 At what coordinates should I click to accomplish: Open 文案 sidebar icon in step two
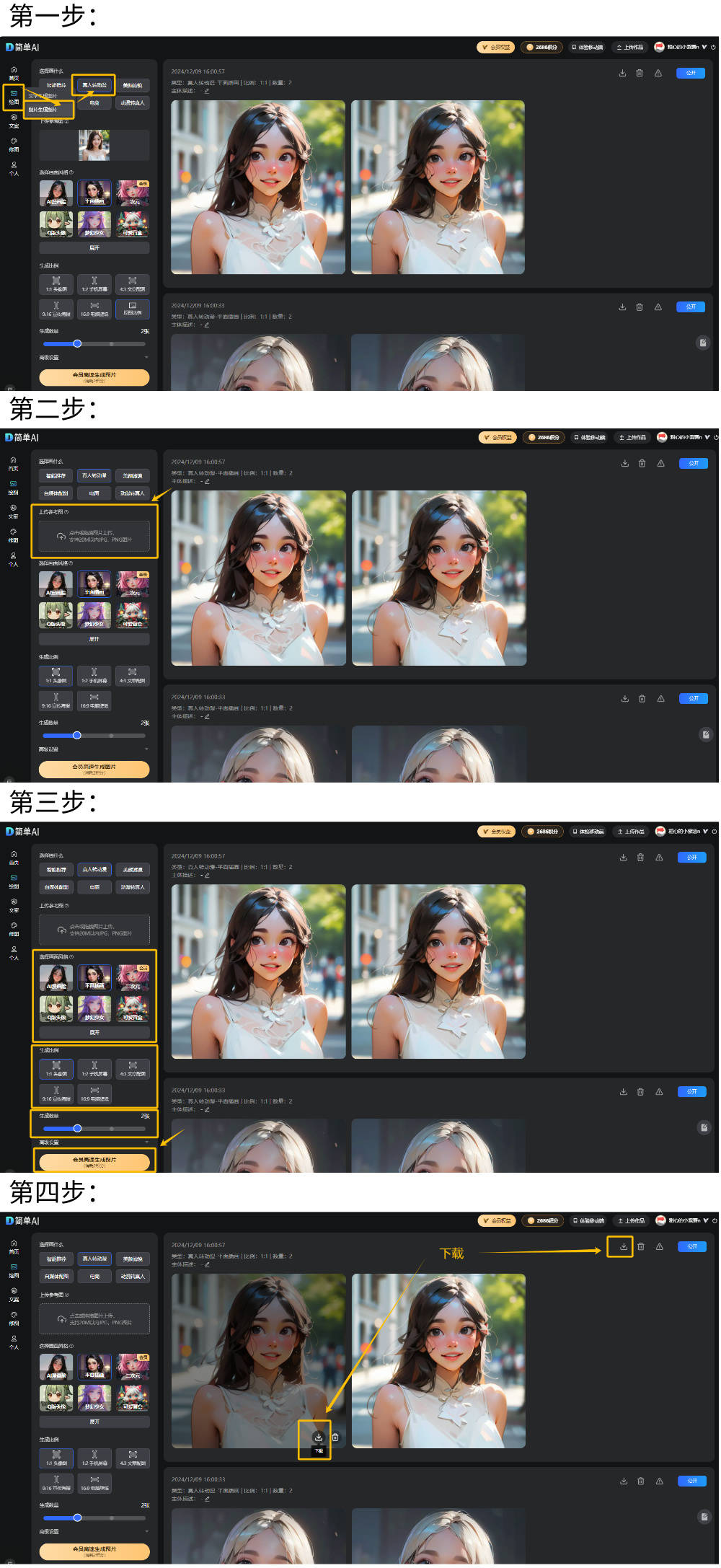13,511
